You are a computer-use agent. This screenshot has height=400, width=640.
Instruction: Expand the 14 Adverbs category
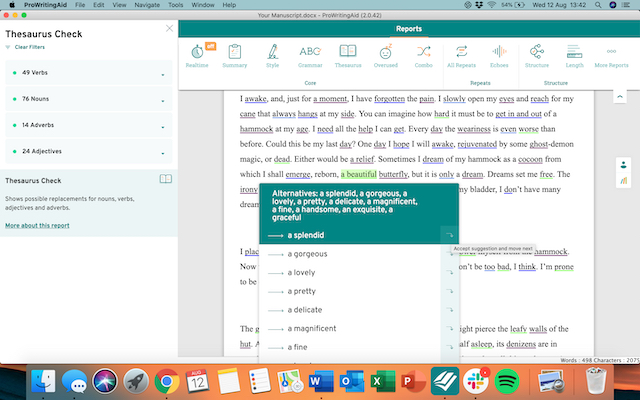pyautogui.click(x=89, y=125)
